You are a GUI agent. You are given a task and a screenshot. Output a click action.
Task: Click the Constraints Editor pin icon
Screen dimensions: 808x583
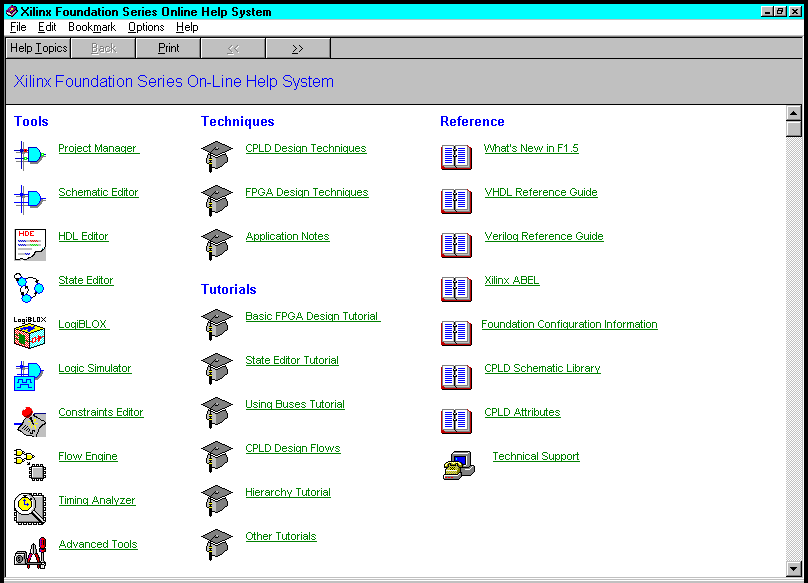[x=30, y=422]
